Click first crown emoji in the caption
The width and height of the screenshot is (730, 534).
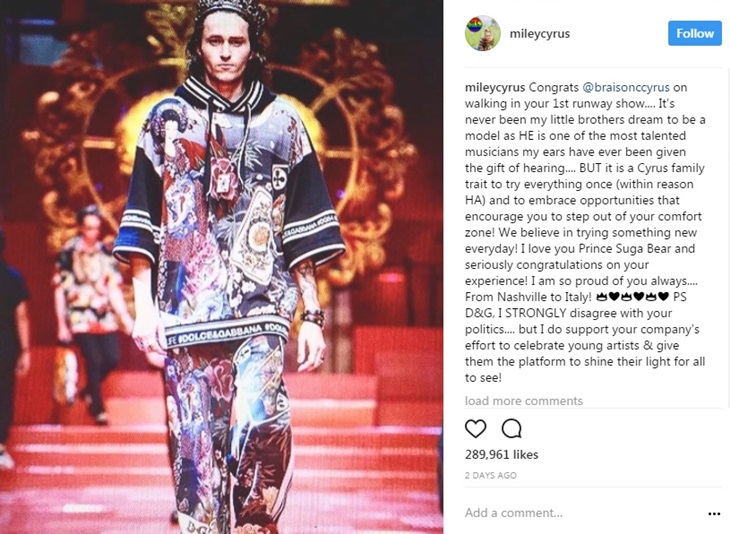tap(602, 297)
